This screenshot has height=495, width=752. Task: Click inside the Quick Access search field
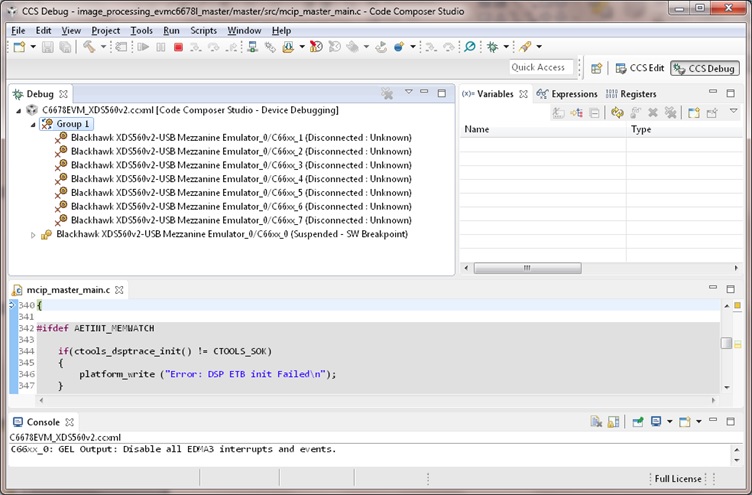click(x=539, y=67)
